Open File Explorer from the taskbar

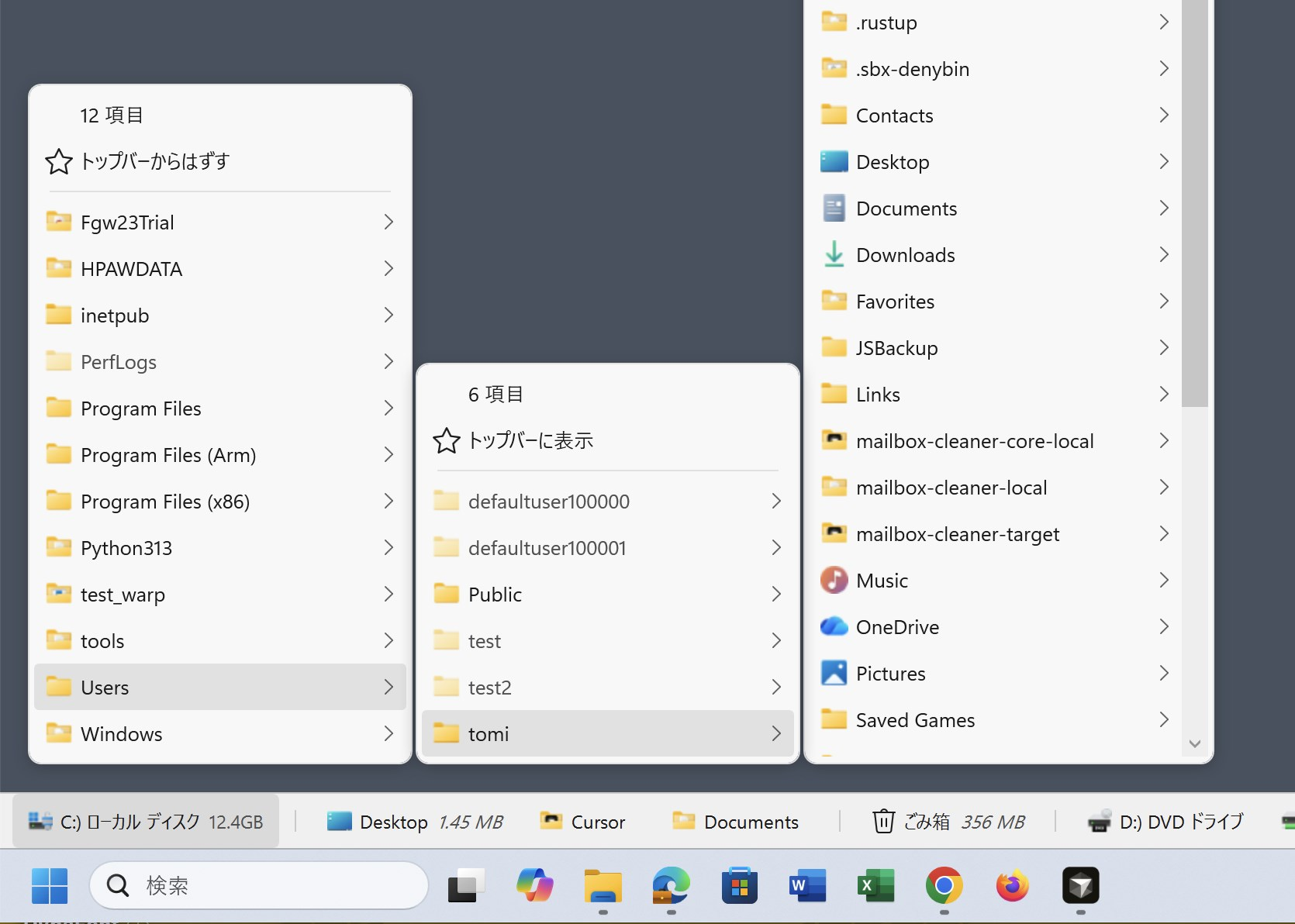click(603, 885)
